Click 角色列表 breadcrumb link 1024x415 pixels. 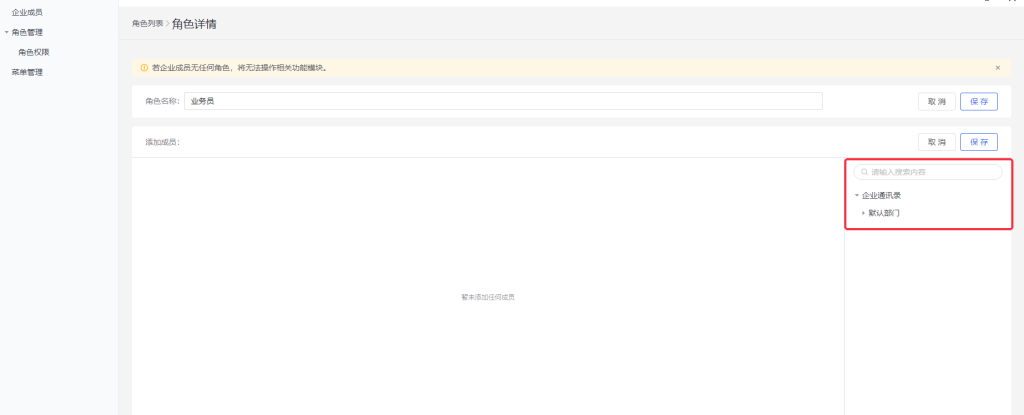point(147,23)
